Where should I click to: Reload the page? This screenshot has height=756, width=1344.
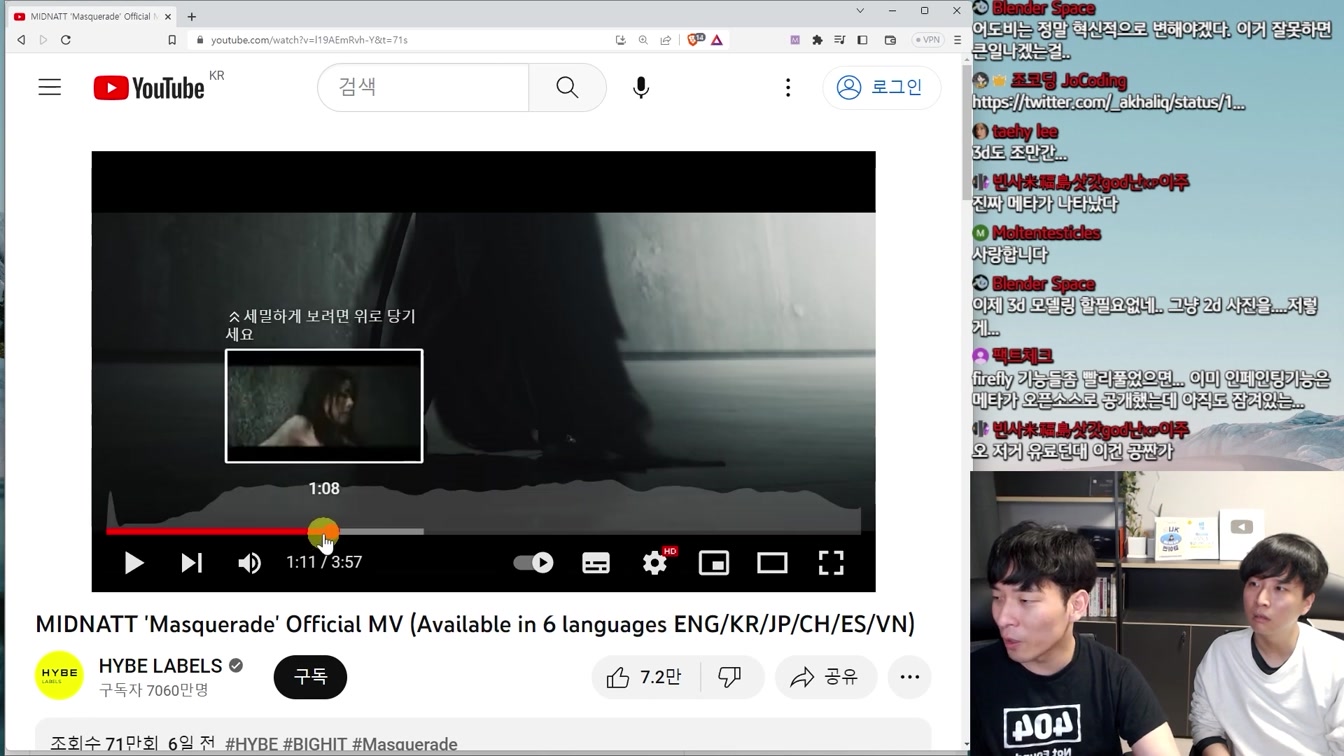[66, 40]
